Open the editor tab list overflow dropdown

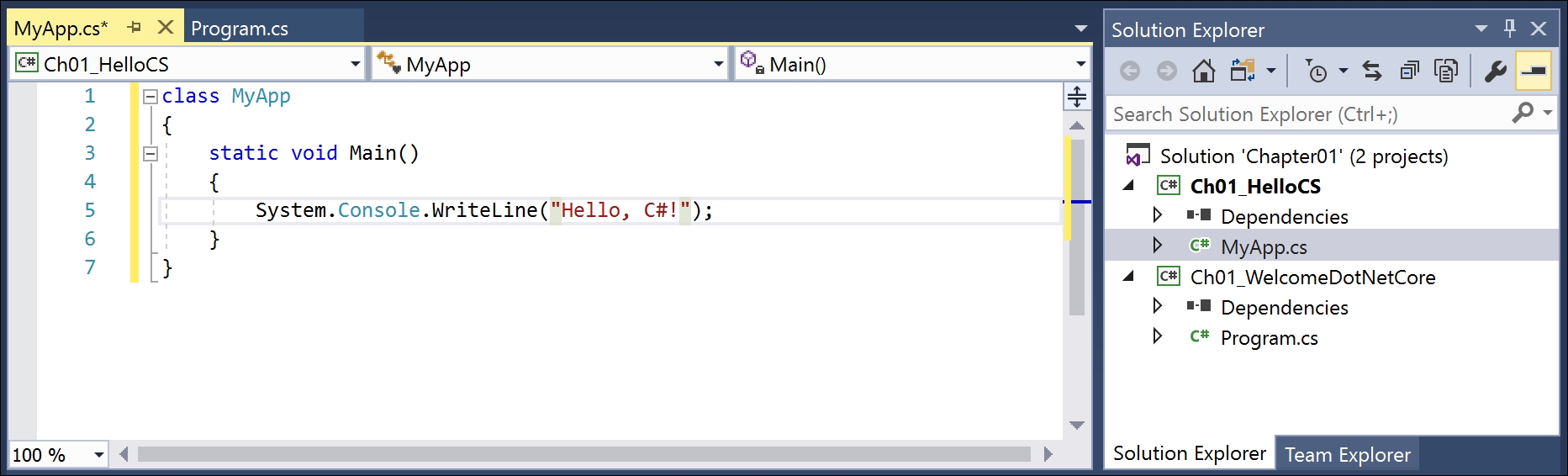click(1080, 29)
